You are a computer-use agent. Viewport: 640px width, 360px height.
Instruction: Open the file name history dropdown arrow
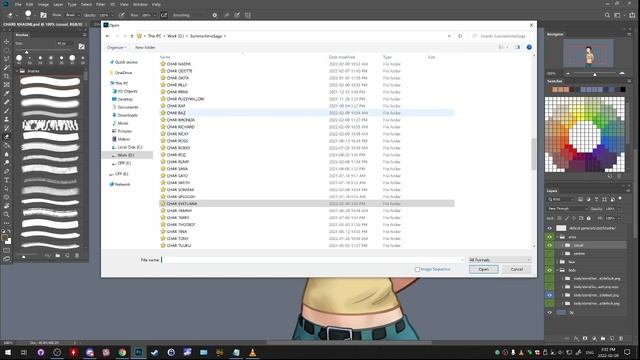pos(462,260)
